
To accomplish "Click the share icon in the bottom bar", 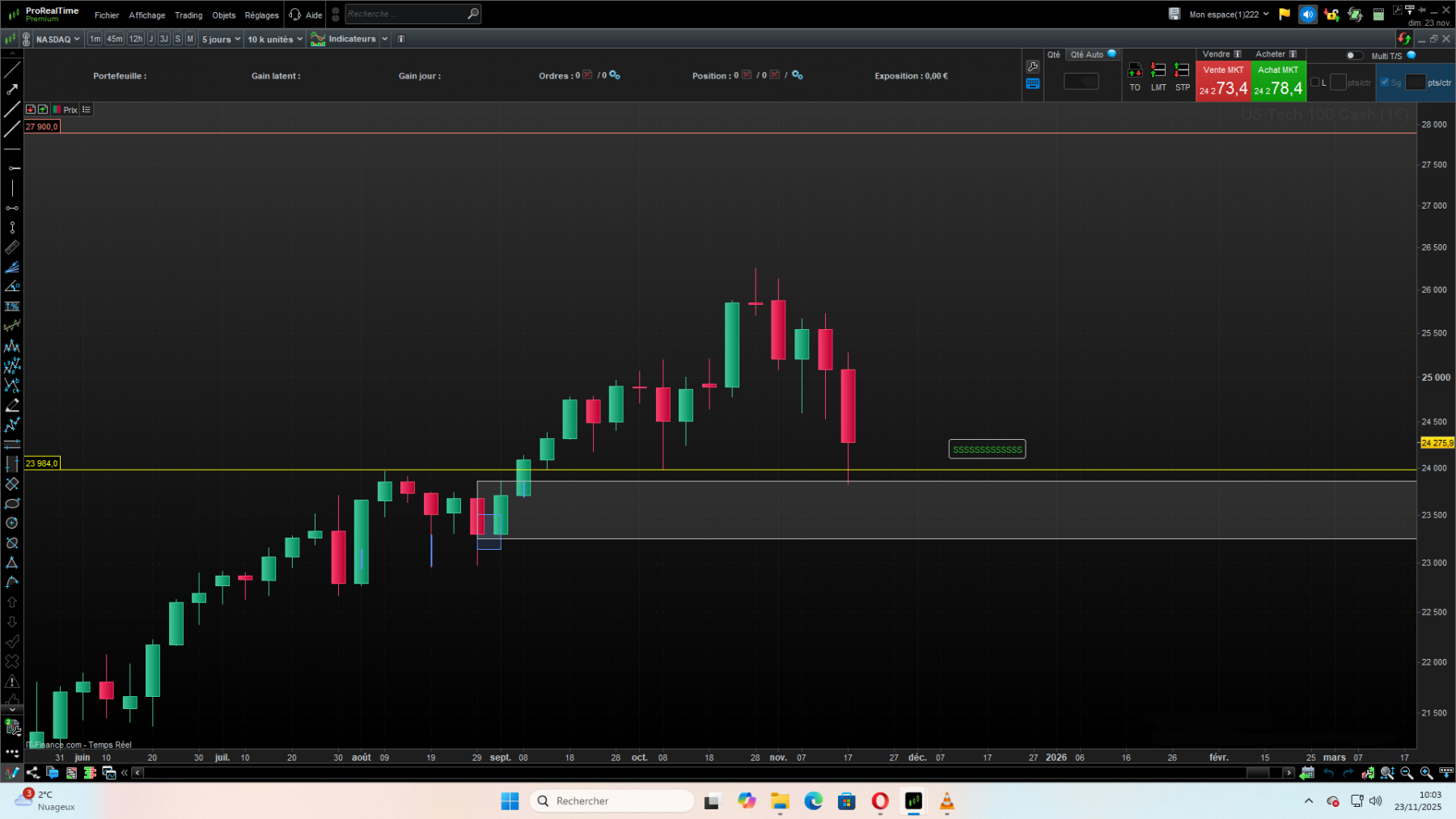I will tap(33, 773).
